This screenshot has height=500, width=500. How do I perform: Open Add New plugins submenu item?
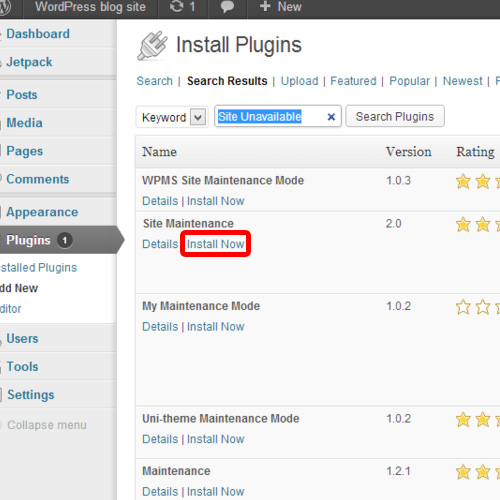[x=19, y=288]
